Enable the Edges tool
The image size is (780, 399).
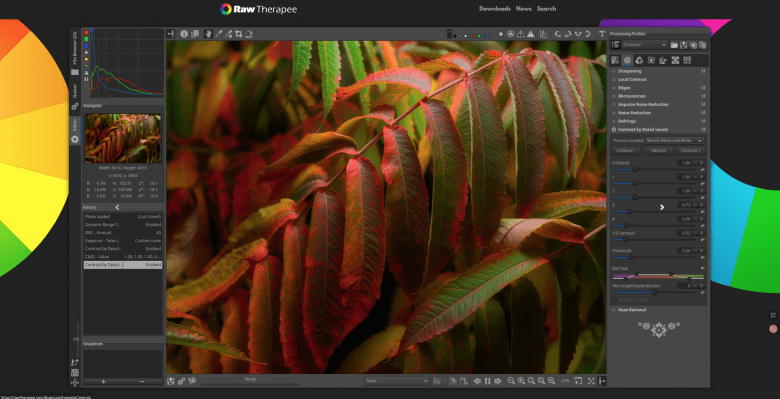coord(614,88)
